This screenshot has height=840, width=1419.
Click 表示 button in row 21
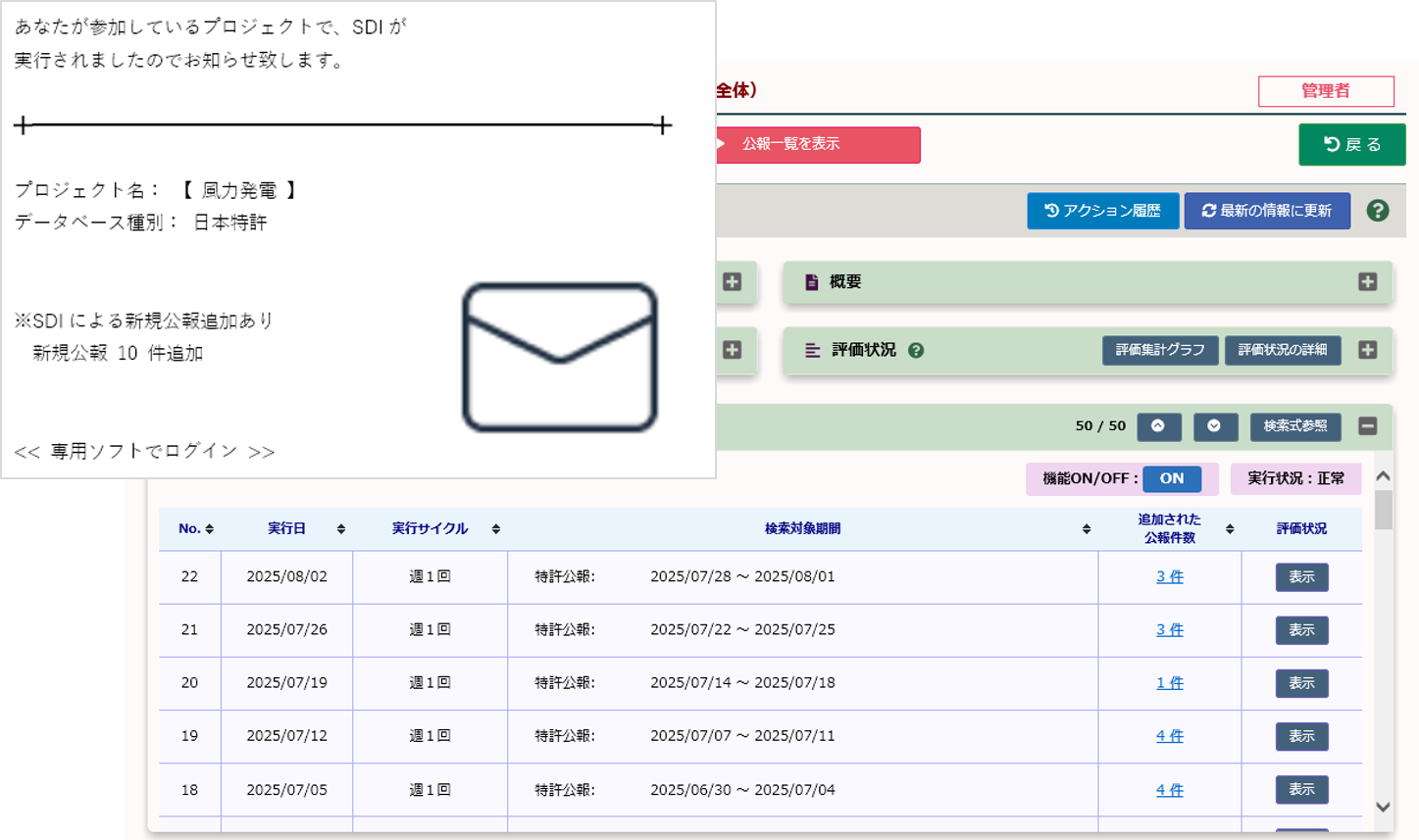click(x=1301, y=630)
